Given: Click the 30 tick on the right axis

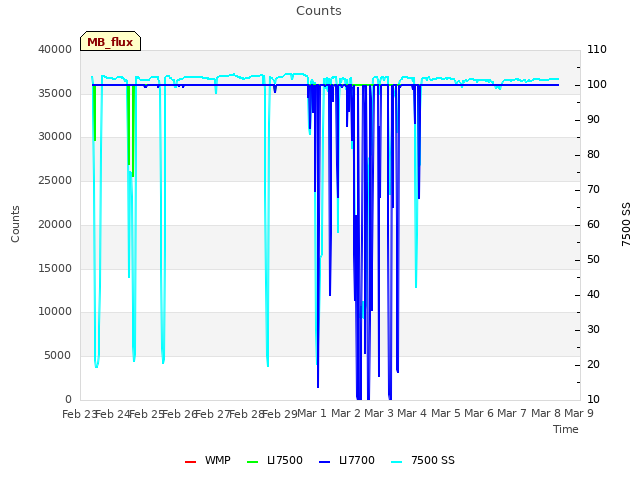Looking at the screenshot, I should pos(593,330).
